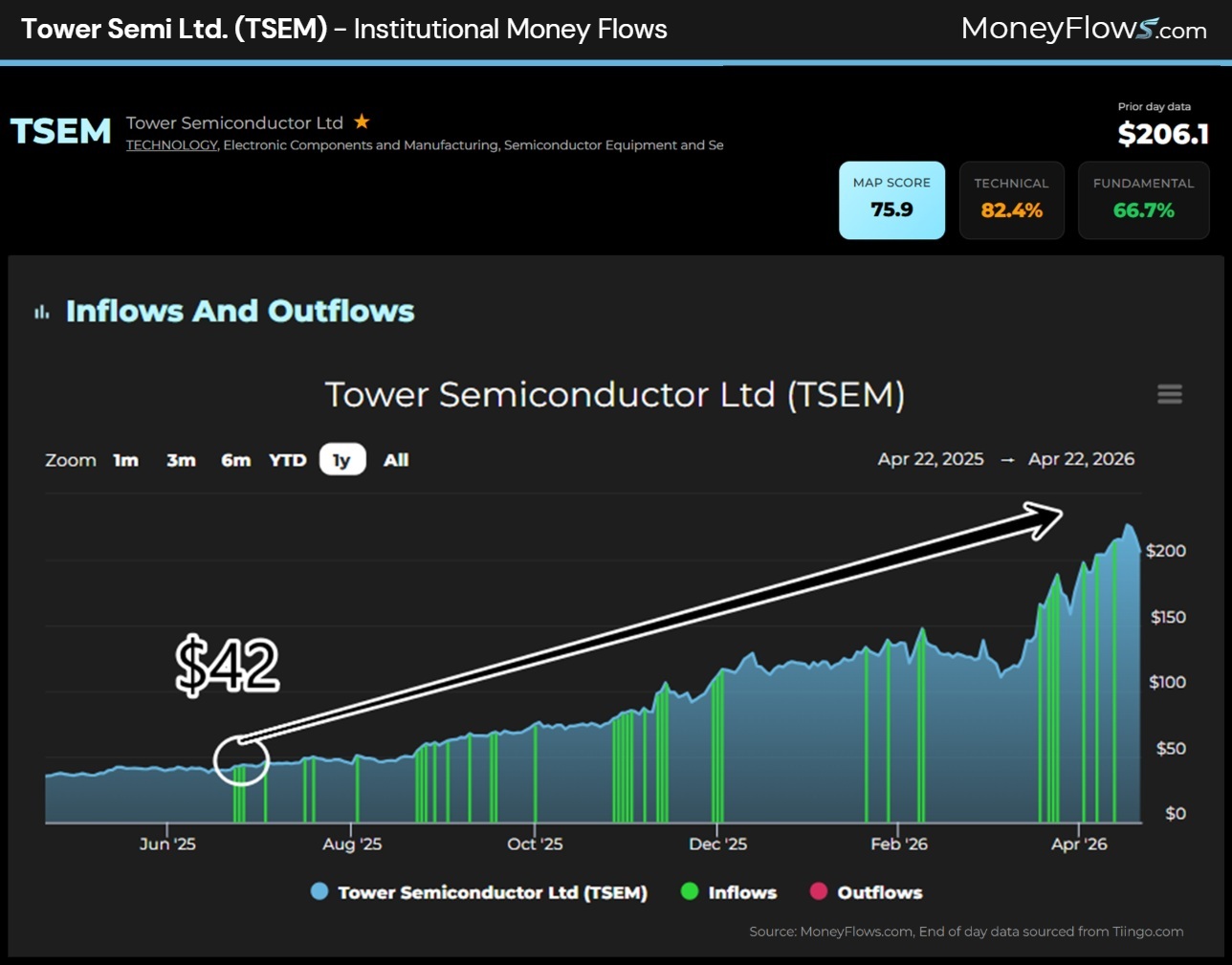Toggle the Outflows legend series

867,892
